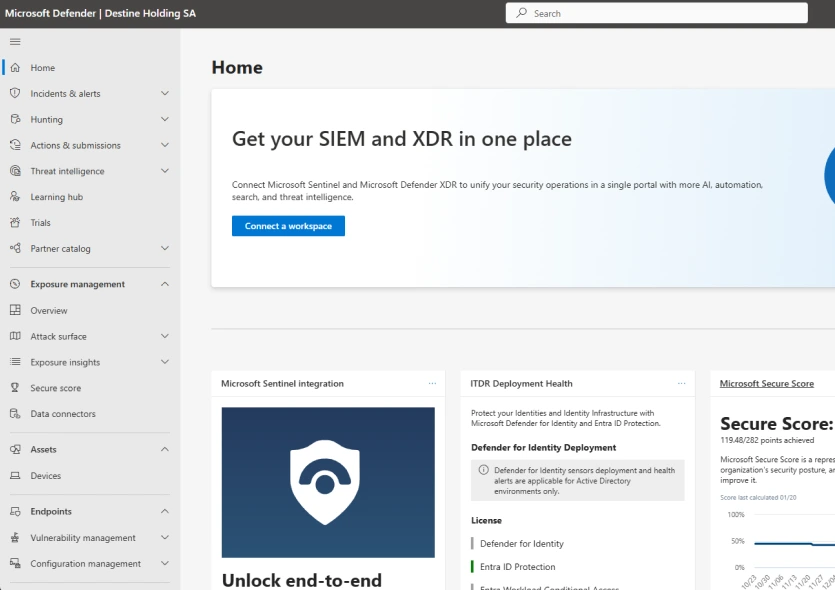The width and height of the screenshot is (835, 590).
Task: Click the Search input field
Action: 657,13
